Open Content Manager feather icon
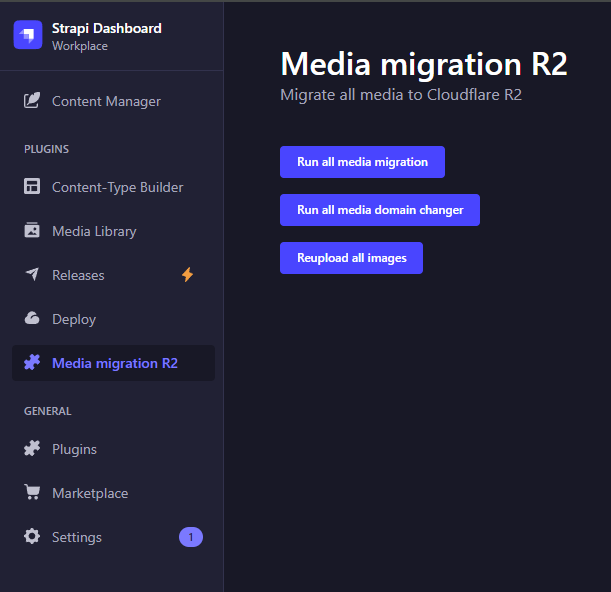The width and height of the screenshot is (611, 592). point(32,101)
